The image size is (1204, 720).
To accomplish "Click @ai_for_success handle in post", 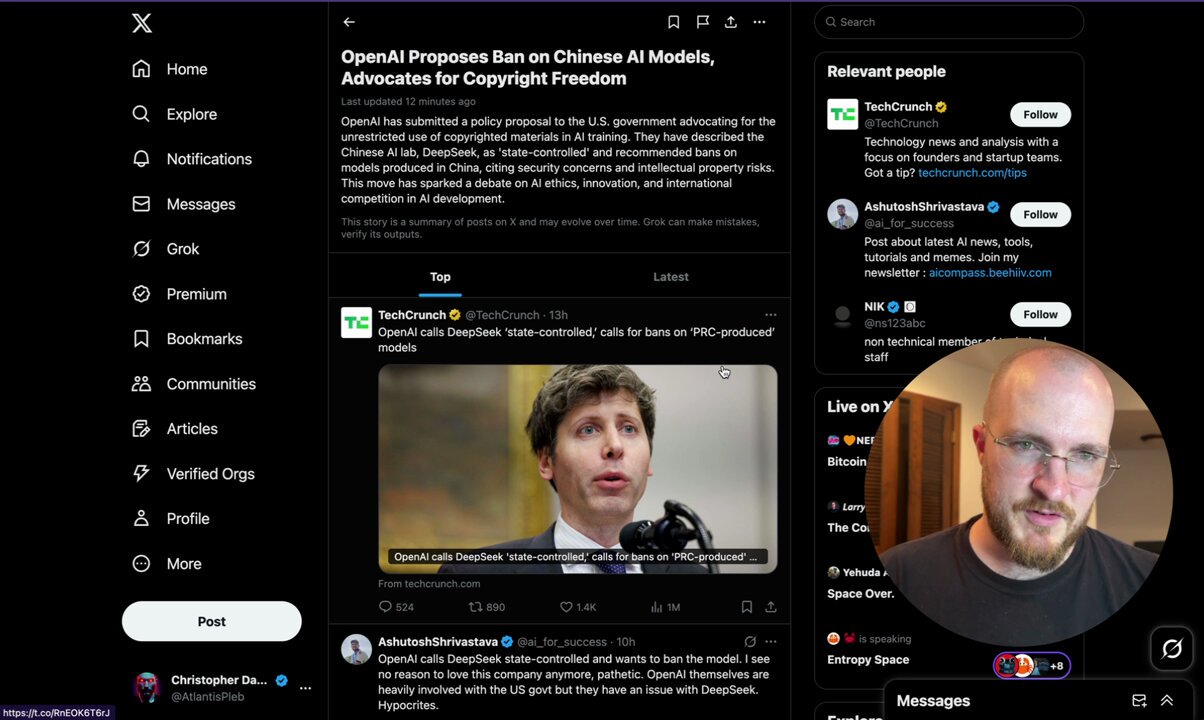I will (x=562, y=642).
